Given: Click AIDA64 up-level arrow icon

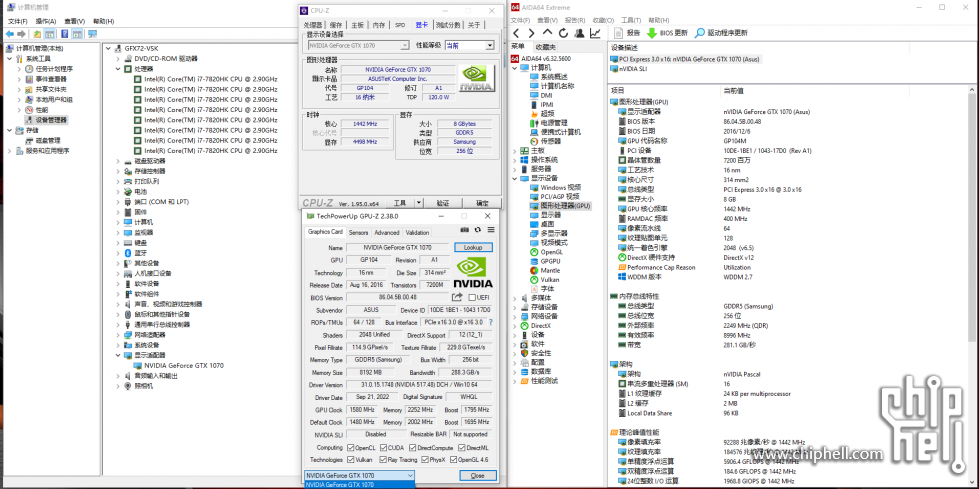Looking at the screenshot, I should pyautogui.click(x=548, y=32).
